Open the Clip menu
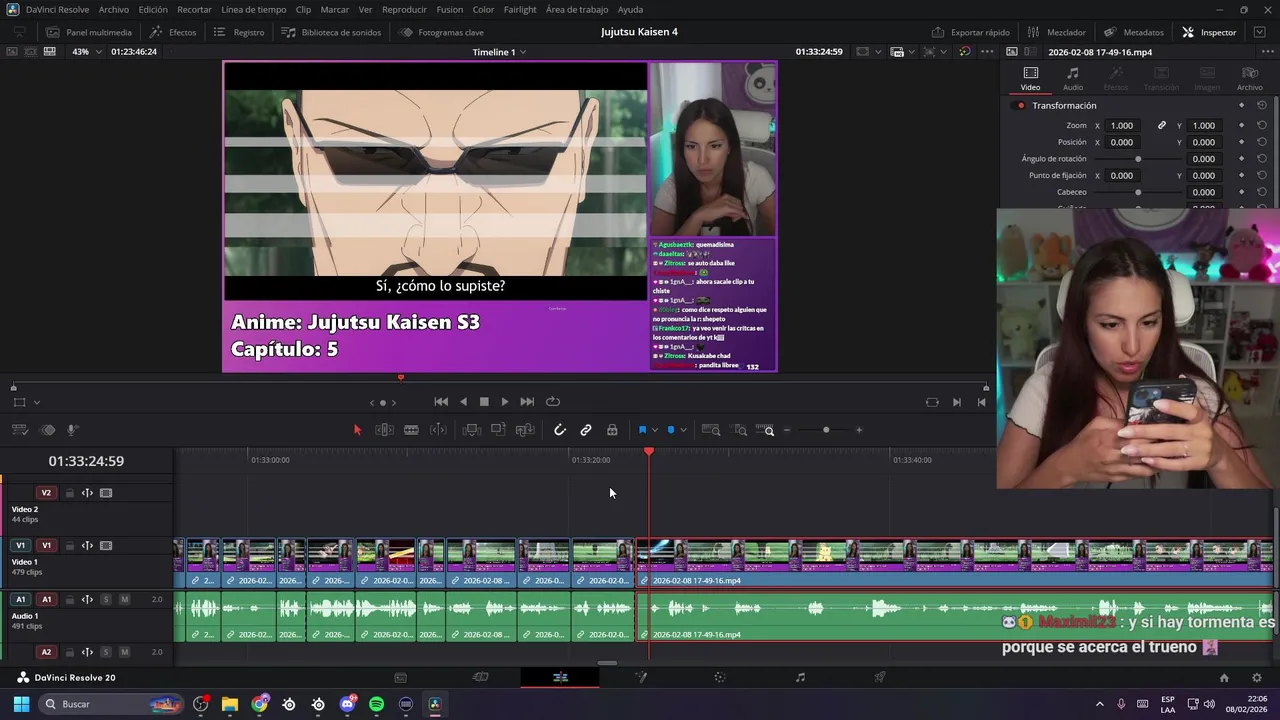 coord(303,9)
